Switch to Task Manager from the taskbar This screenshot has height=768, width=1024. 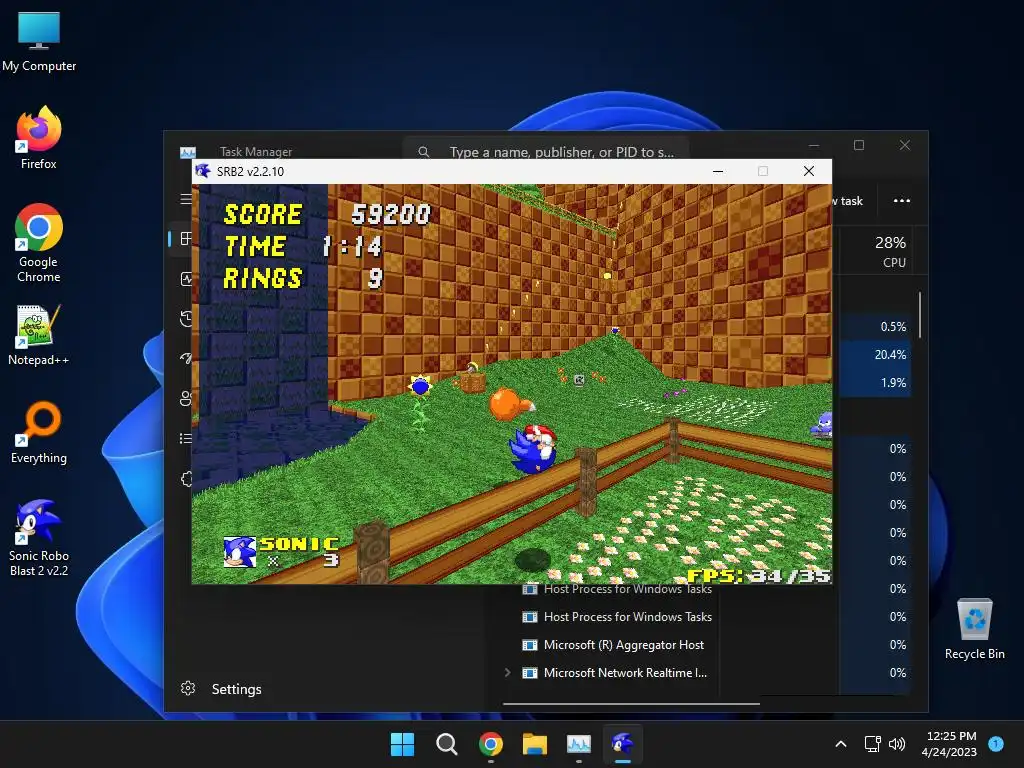coord(579,744)
